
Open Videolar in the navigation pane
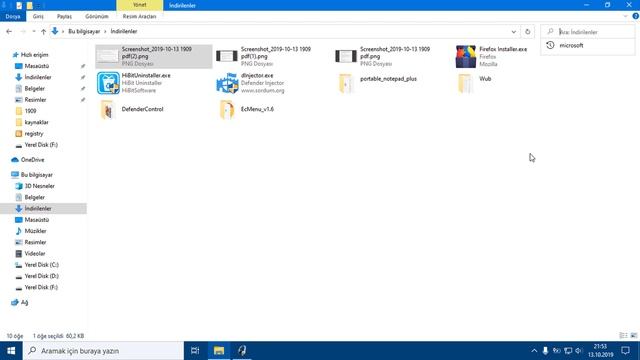[x=35, y=253]
